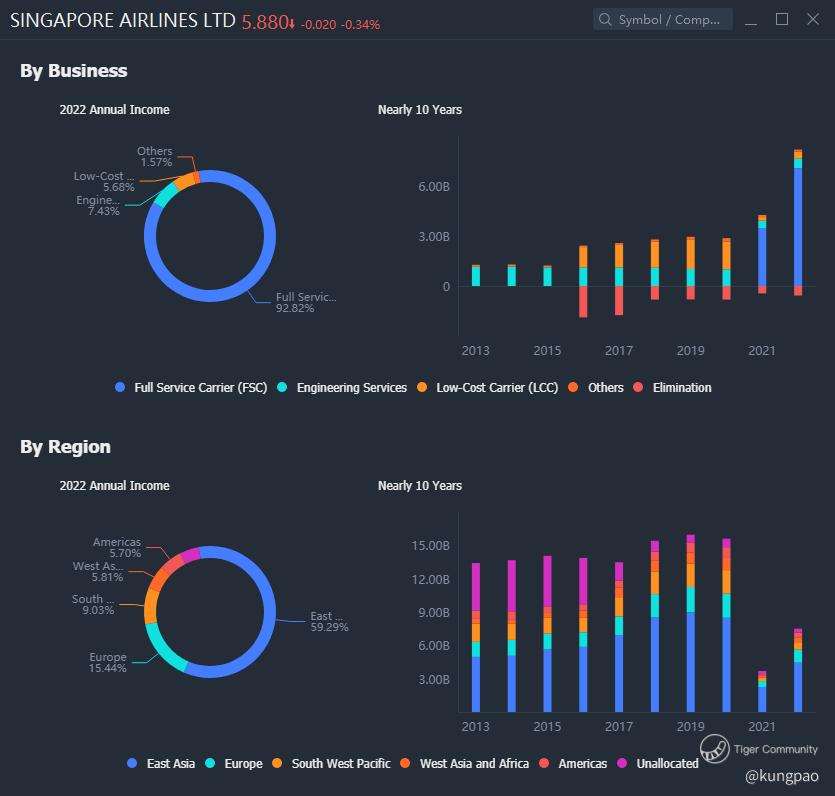Click the By Business heading
This screenshot has width=835, height=796.
click(73, 71)
